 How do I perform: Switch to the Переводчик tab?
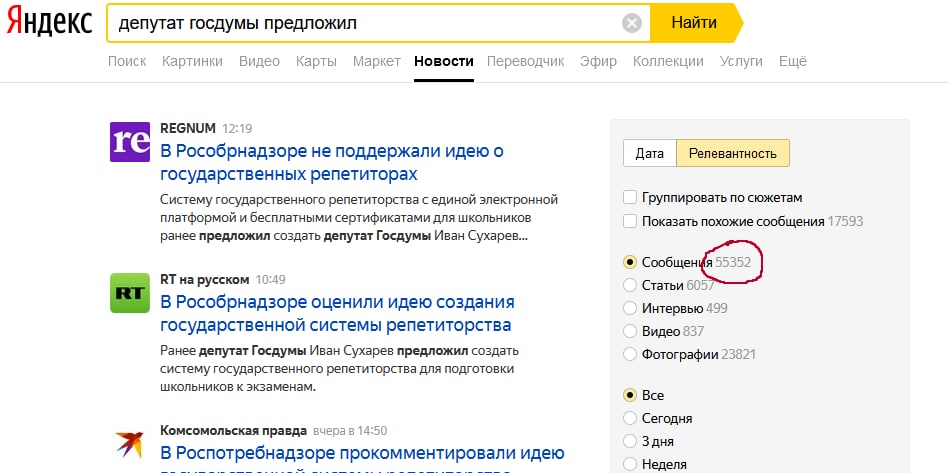pos(525,61)
